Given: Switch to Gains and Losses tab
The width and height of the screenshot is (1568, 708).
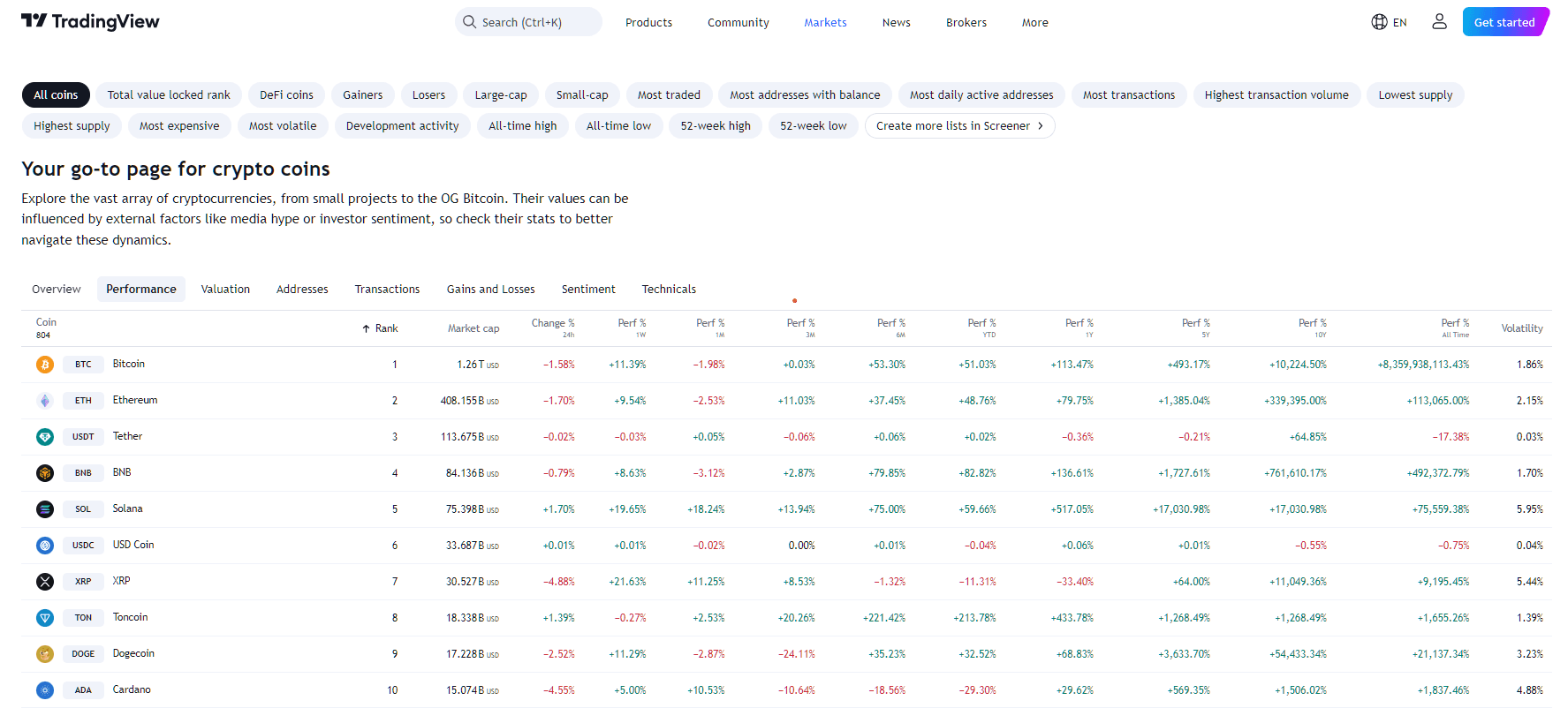Looking at the screenshot, I should pos(490,290).
